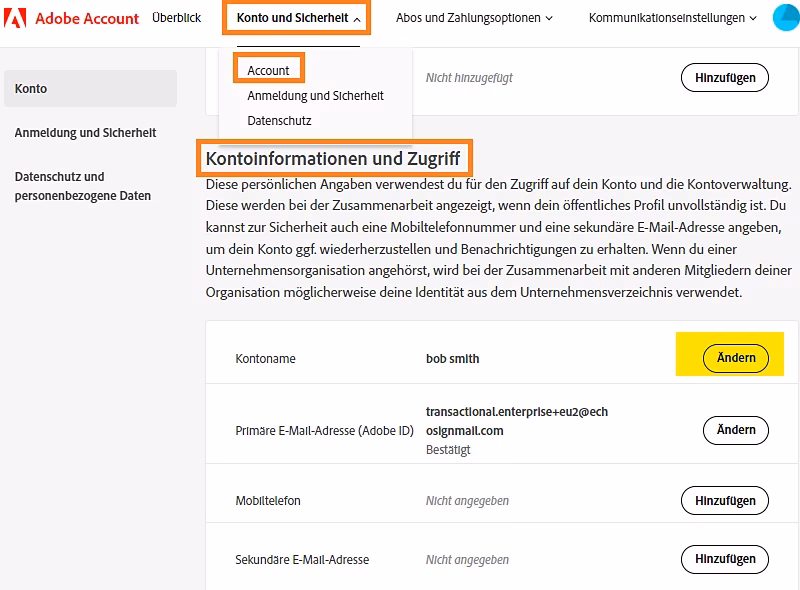Click the Kontoinformationen und Zugriff heading
Screen dimensions: 800x590
pos(335,157)
